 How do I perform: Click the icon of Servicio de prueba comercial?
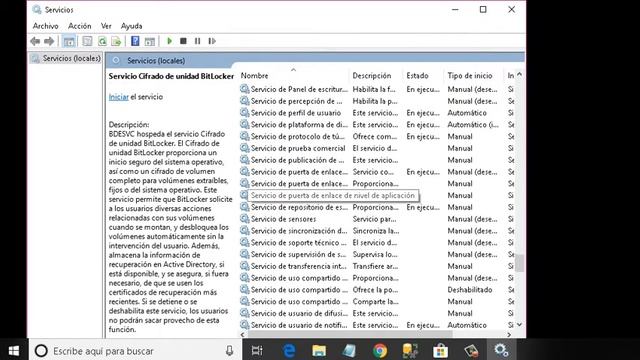[x=244, y=148]
